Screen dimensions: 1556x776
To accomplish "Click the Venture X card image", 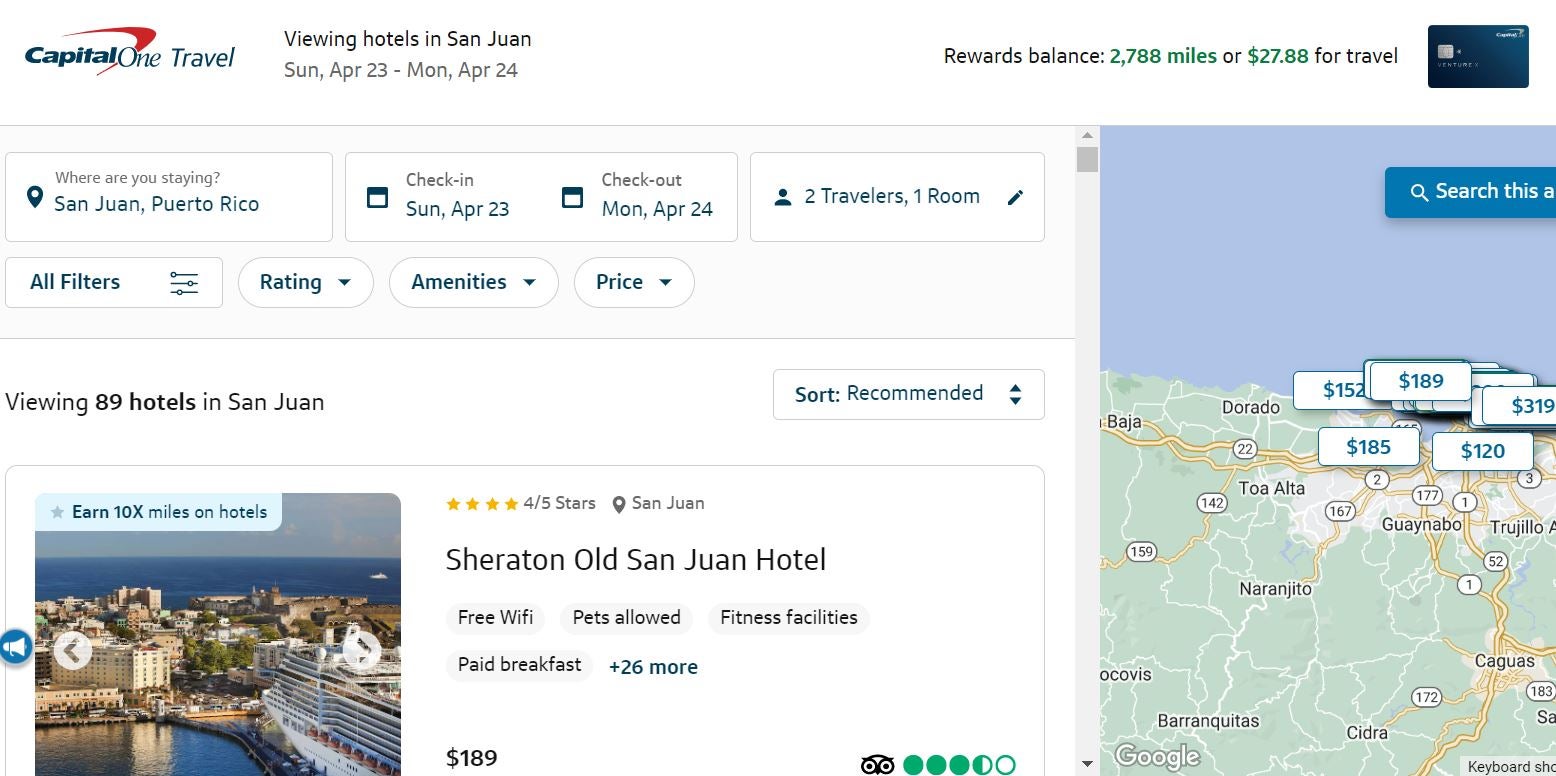I will point(1477,56).
